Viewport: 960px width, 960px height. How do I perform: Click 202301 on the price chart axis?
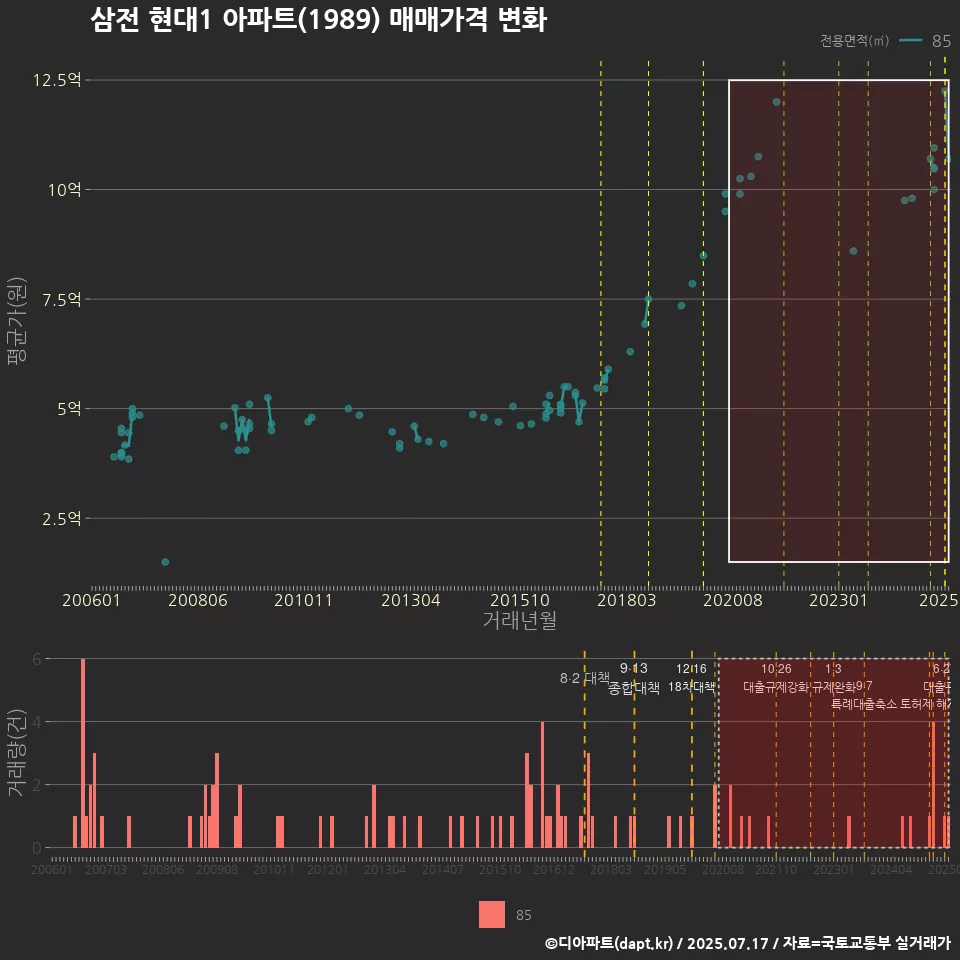tap(838, 600)
